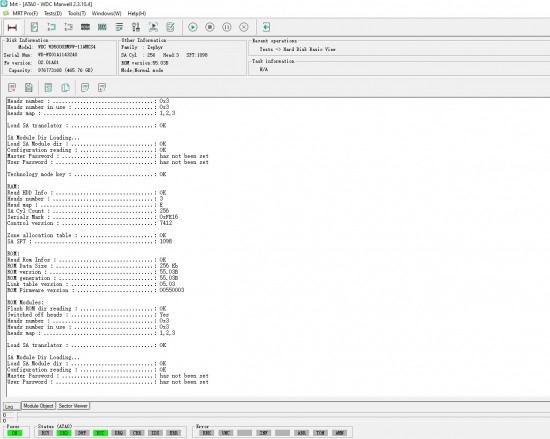This screenshot has width=550, height=439.
Task: Click the clear log icon above log
Action: pyautogui.click(x=12, y=88)
